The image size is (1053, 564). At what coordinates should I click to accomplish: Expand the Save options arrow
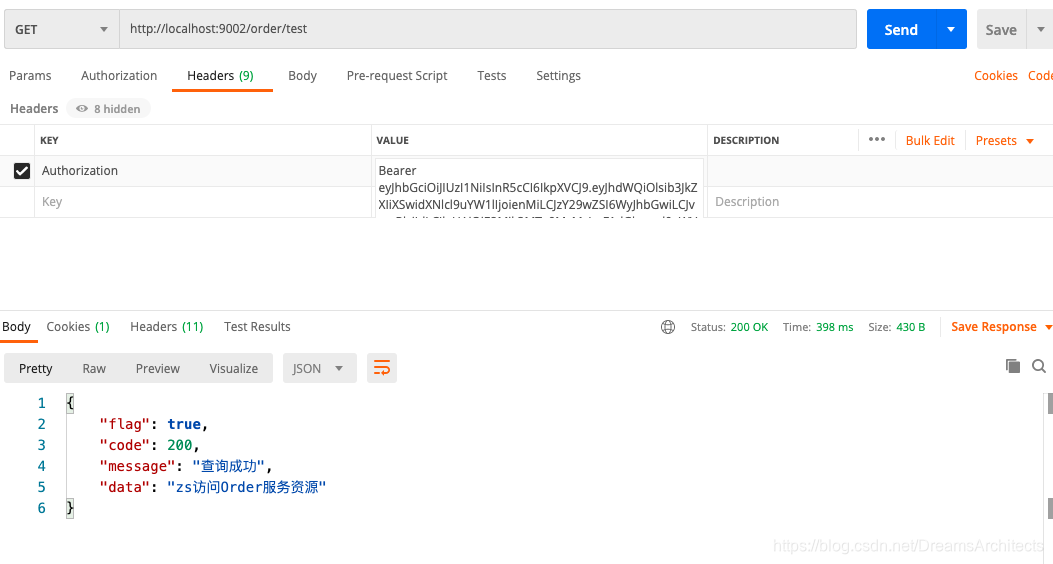1040,30
